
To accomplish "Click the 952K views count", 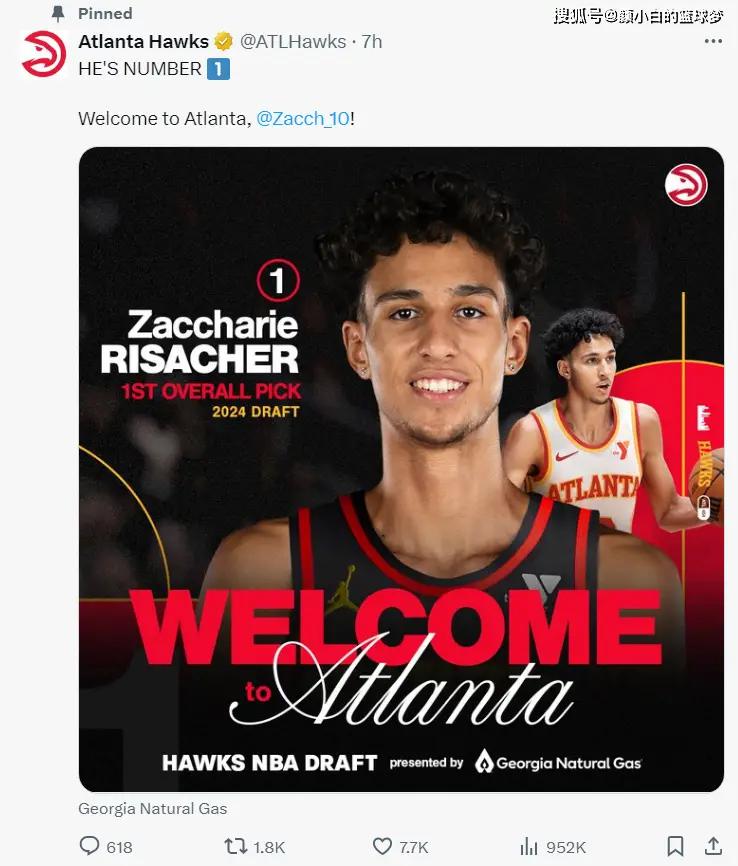I will [x=566, y=847].
